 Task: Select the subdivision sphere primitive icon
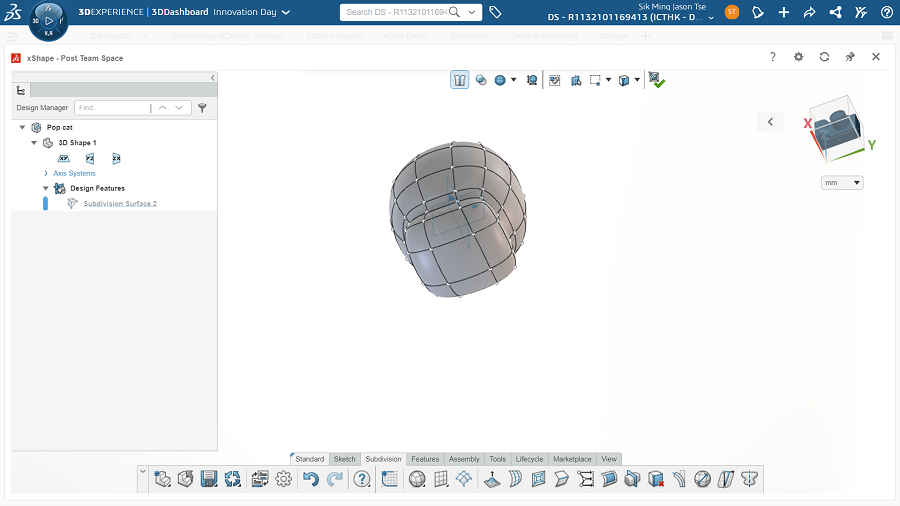tap(417, 480)
